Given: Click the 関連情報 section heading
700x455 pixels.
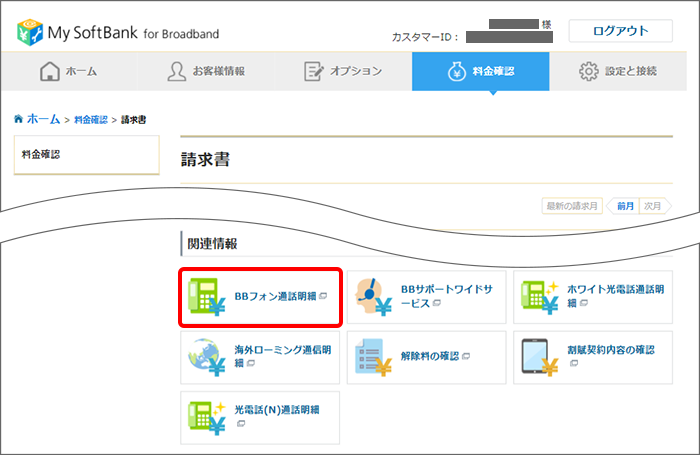Looking at the screenshot, I should pos(212,244).
